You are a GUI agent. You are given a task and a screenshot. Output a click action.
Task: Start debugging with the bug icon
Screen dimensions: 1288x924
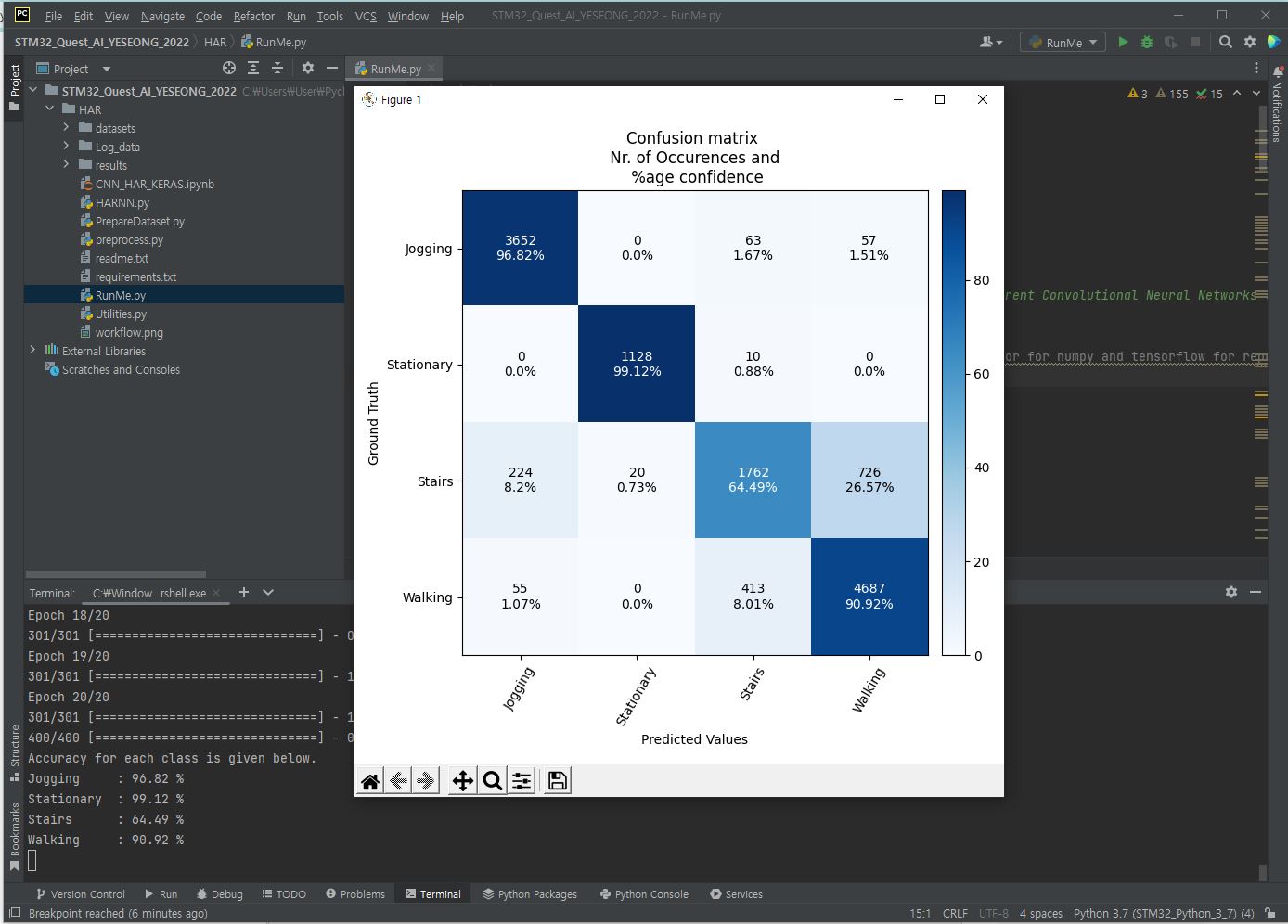tap(1147, 42)
